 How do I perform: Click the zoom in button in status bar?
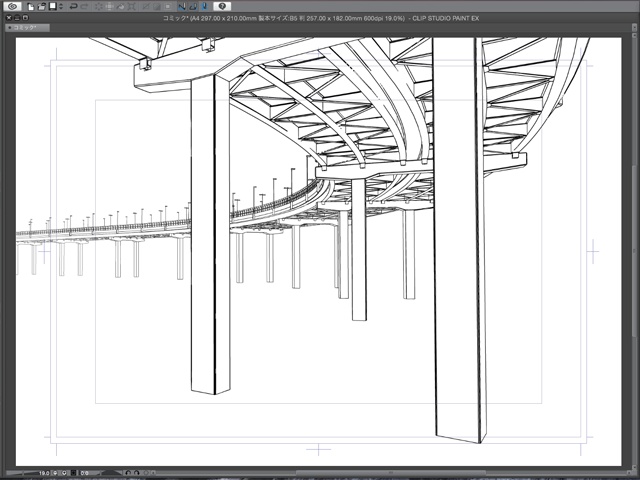tap(64, 473)
